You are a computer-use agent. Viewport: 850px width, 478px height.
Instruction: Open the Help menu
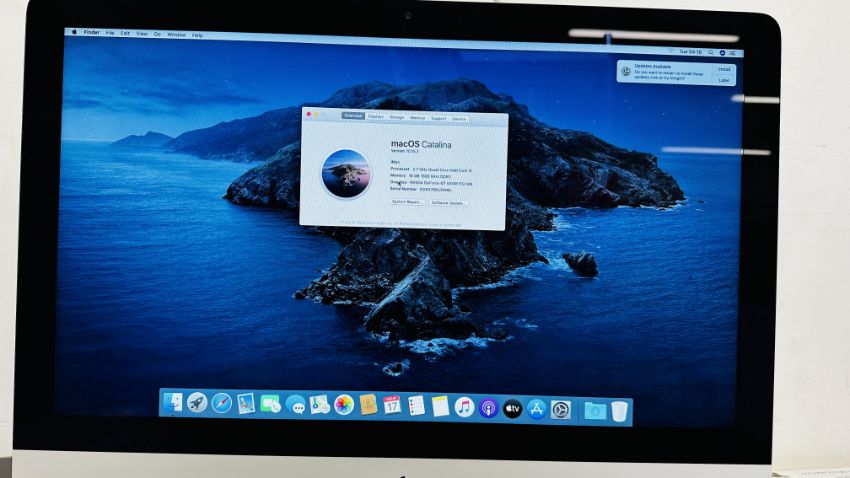(198, 35)
